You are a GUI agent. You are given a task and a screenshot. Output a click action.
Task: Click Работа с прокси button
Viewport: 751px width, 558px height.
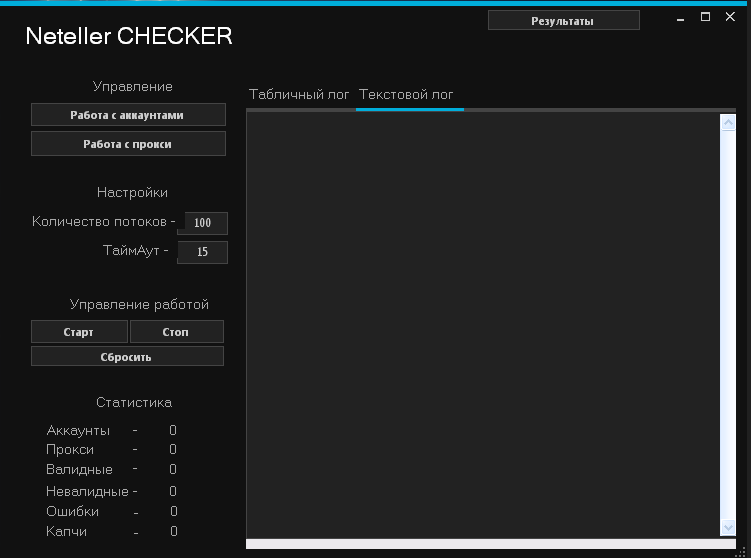[x=128, y=144]
